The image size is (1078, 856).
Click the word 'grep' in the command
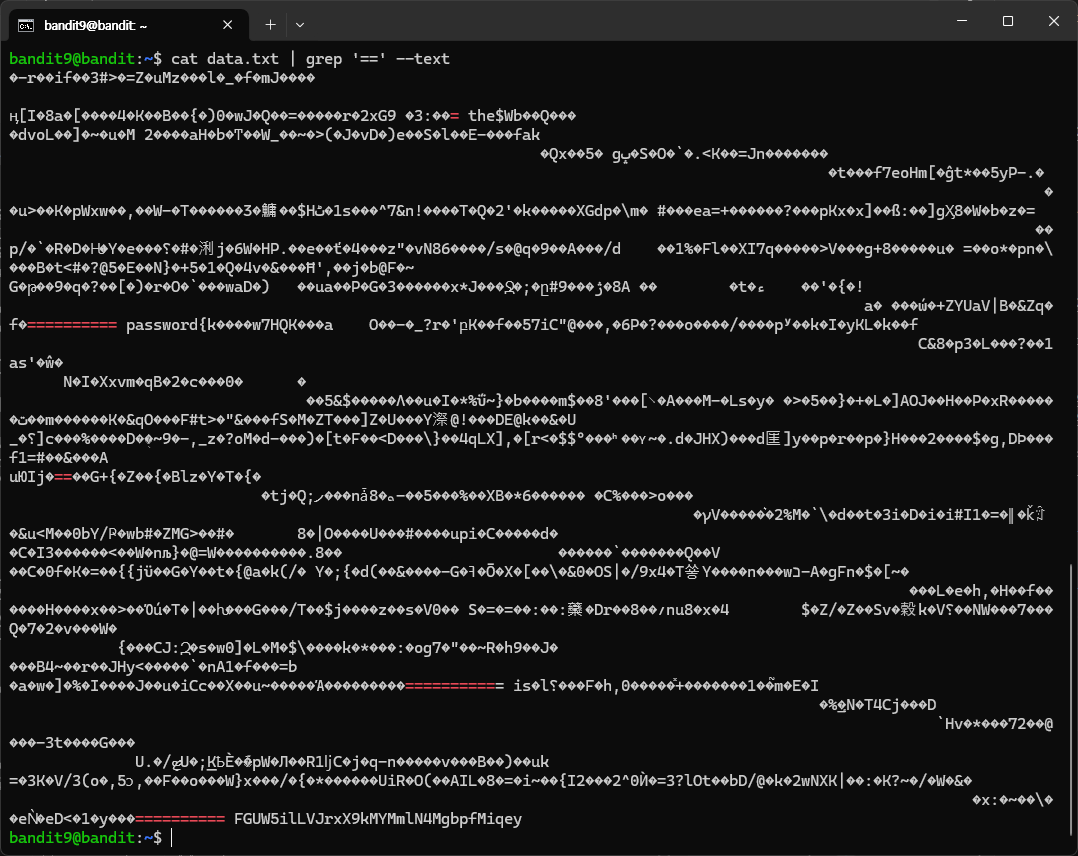click(x=324, y=60)
